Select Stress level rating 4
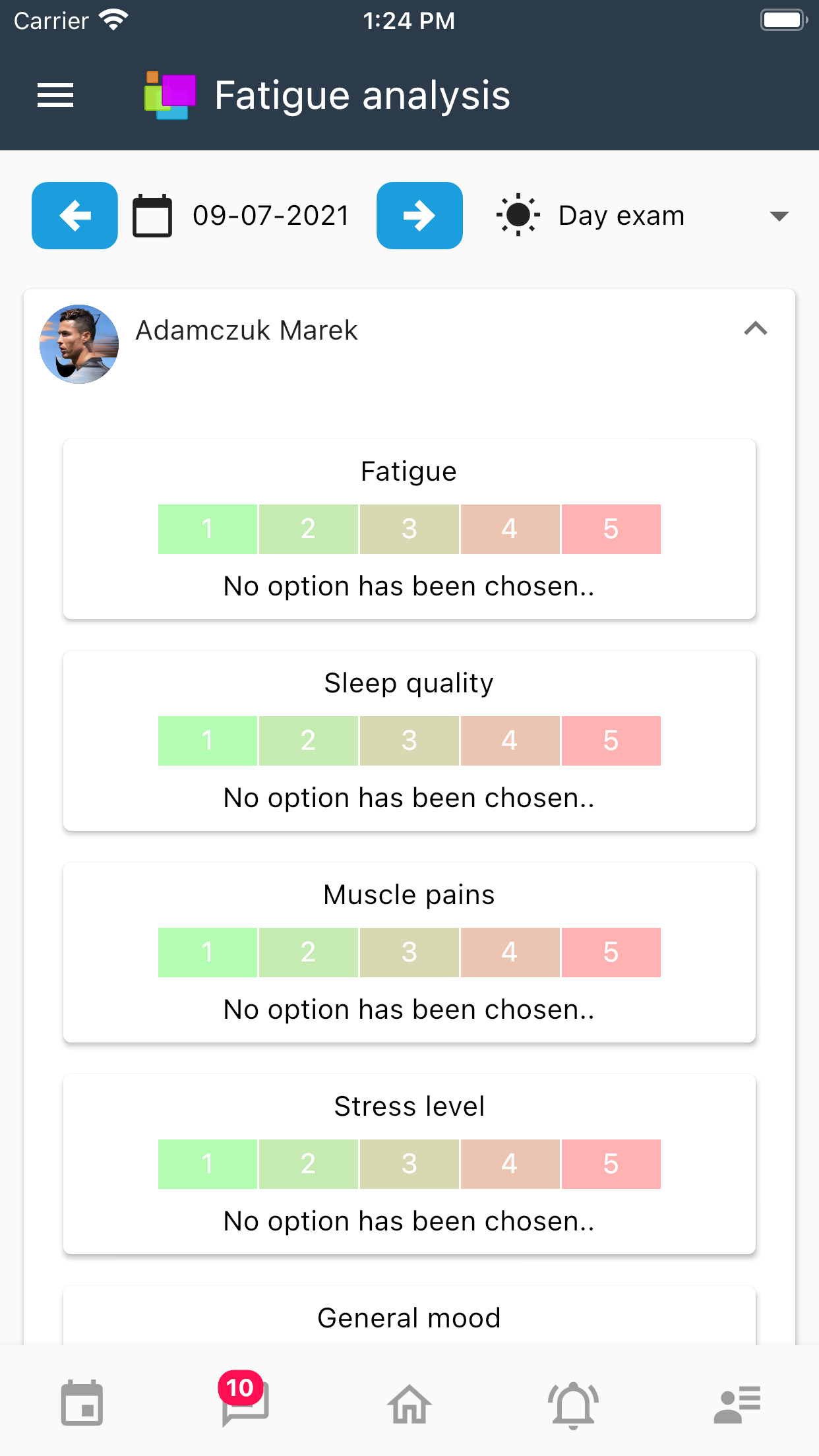The image size is (819, 1456). click(510, 1164)
